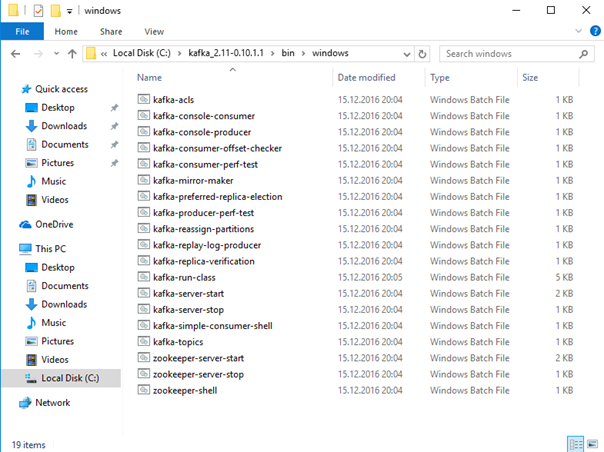The width and height of the screenshot is (604, 452).
Task: Switch to large icons view layout
Action: point(593,444)
